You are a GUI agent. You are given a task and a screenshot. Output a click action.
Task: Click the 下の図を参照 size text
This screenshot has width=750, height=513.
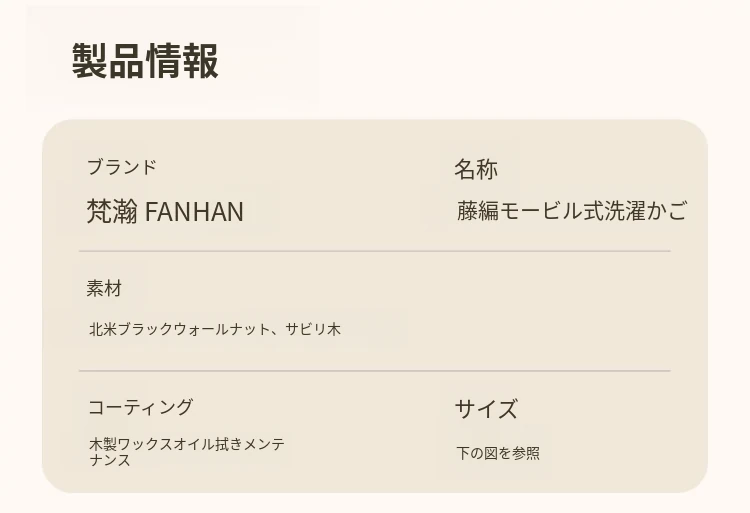click(x=498, y=453)
